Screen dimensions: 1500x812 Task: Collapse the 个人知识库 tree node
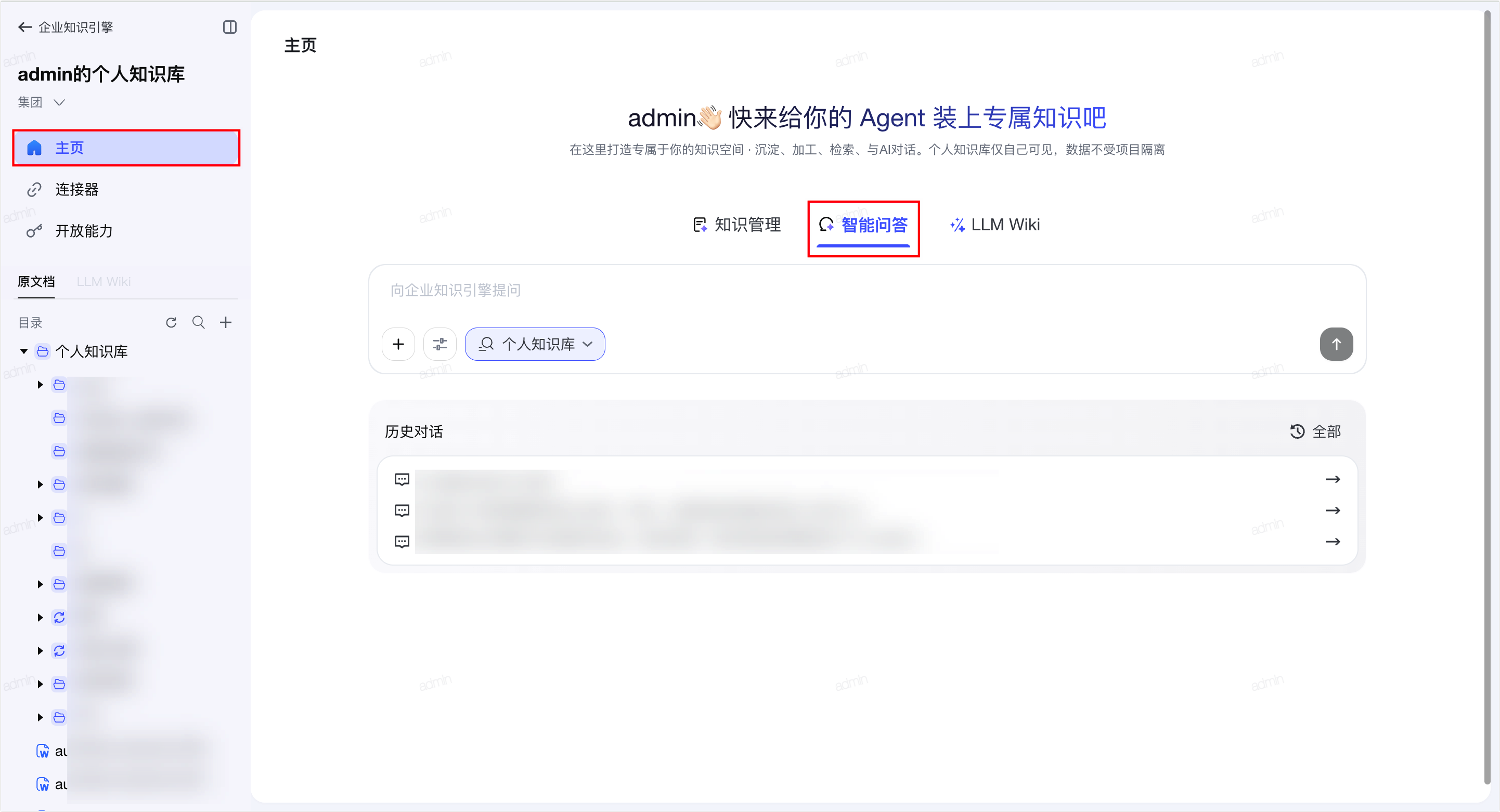pyautogui.click(x=24, y=351)
